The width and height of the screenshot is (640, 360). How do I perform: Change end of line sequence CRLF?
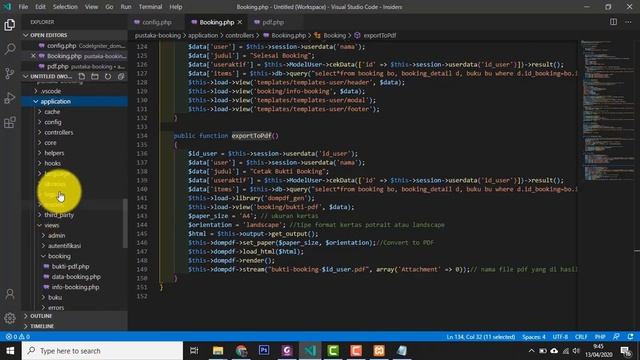(581, 337)
